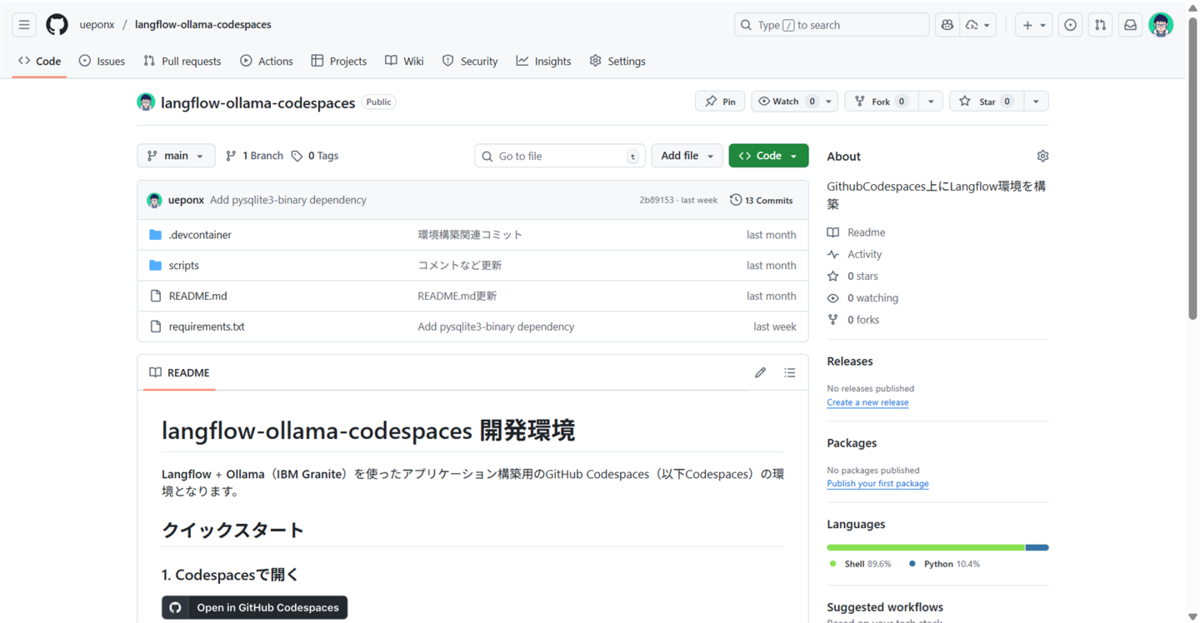Switch to the Actions tab
The height and width of the screenshot is (623, 1200).
click(266, 61)
